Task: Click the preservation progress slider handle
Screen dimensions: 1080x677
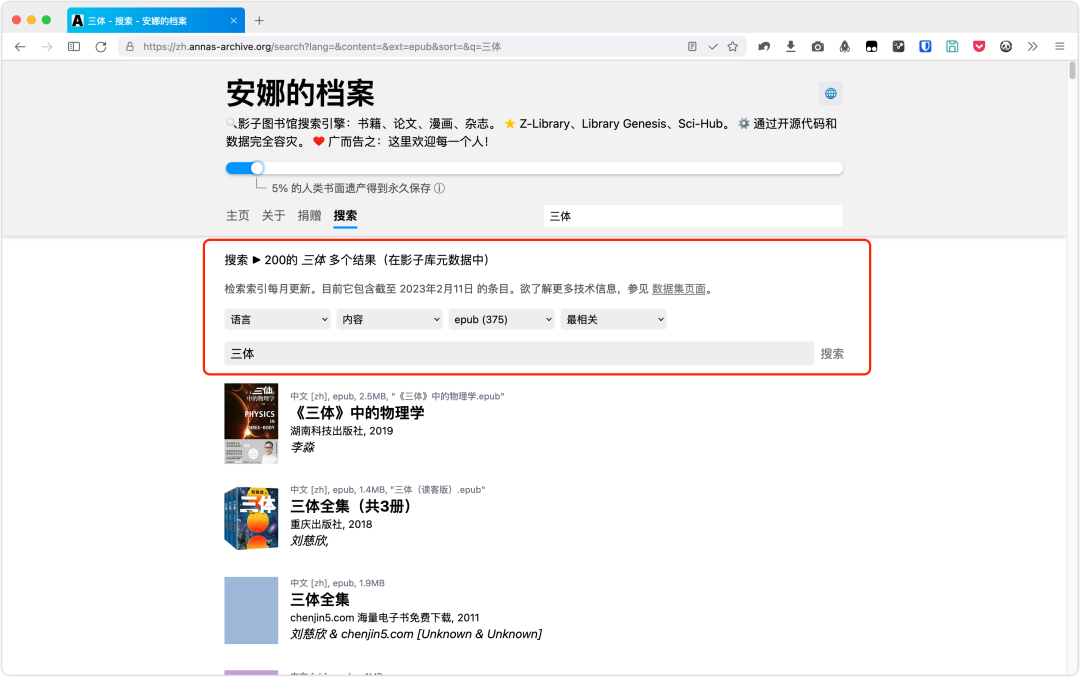Action: coord(257,168)
